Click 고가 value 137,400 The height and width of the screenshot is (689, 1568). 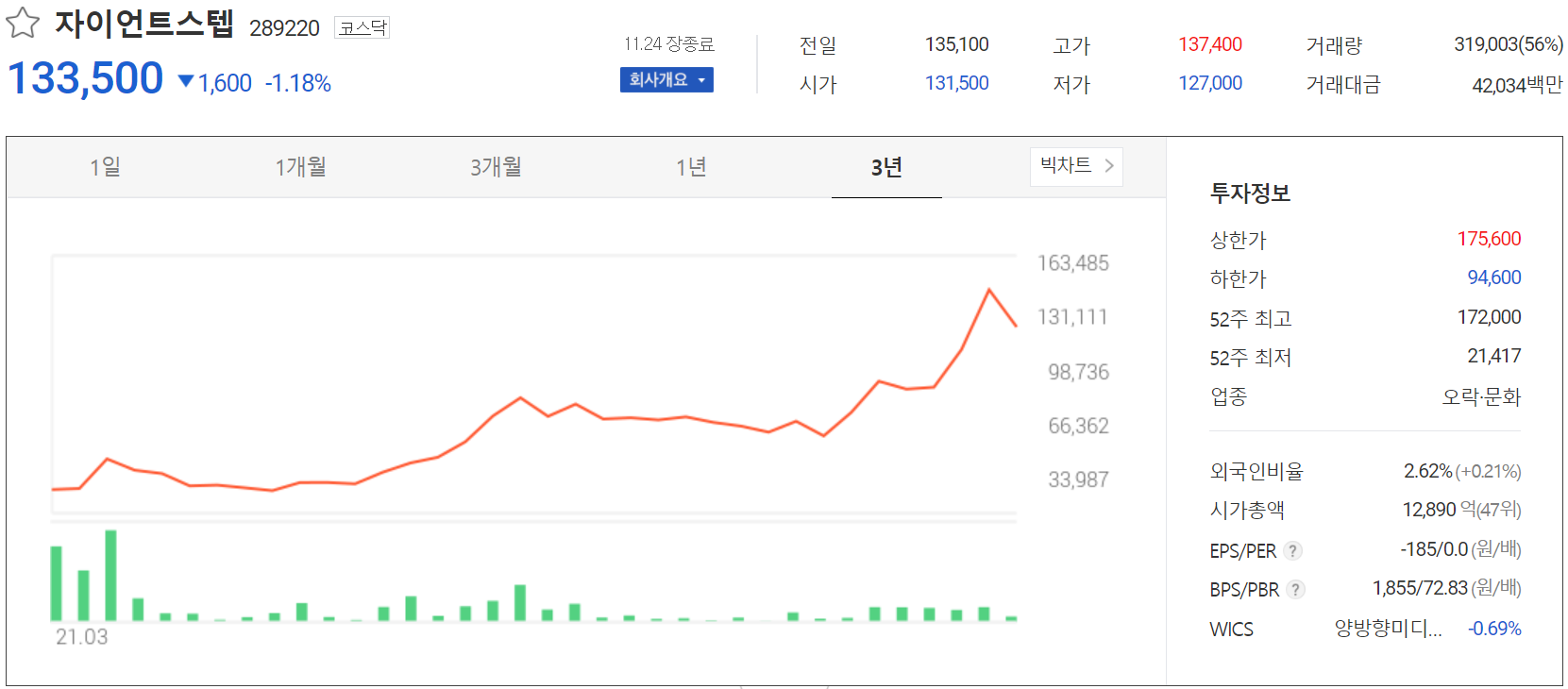(1210, 44)
